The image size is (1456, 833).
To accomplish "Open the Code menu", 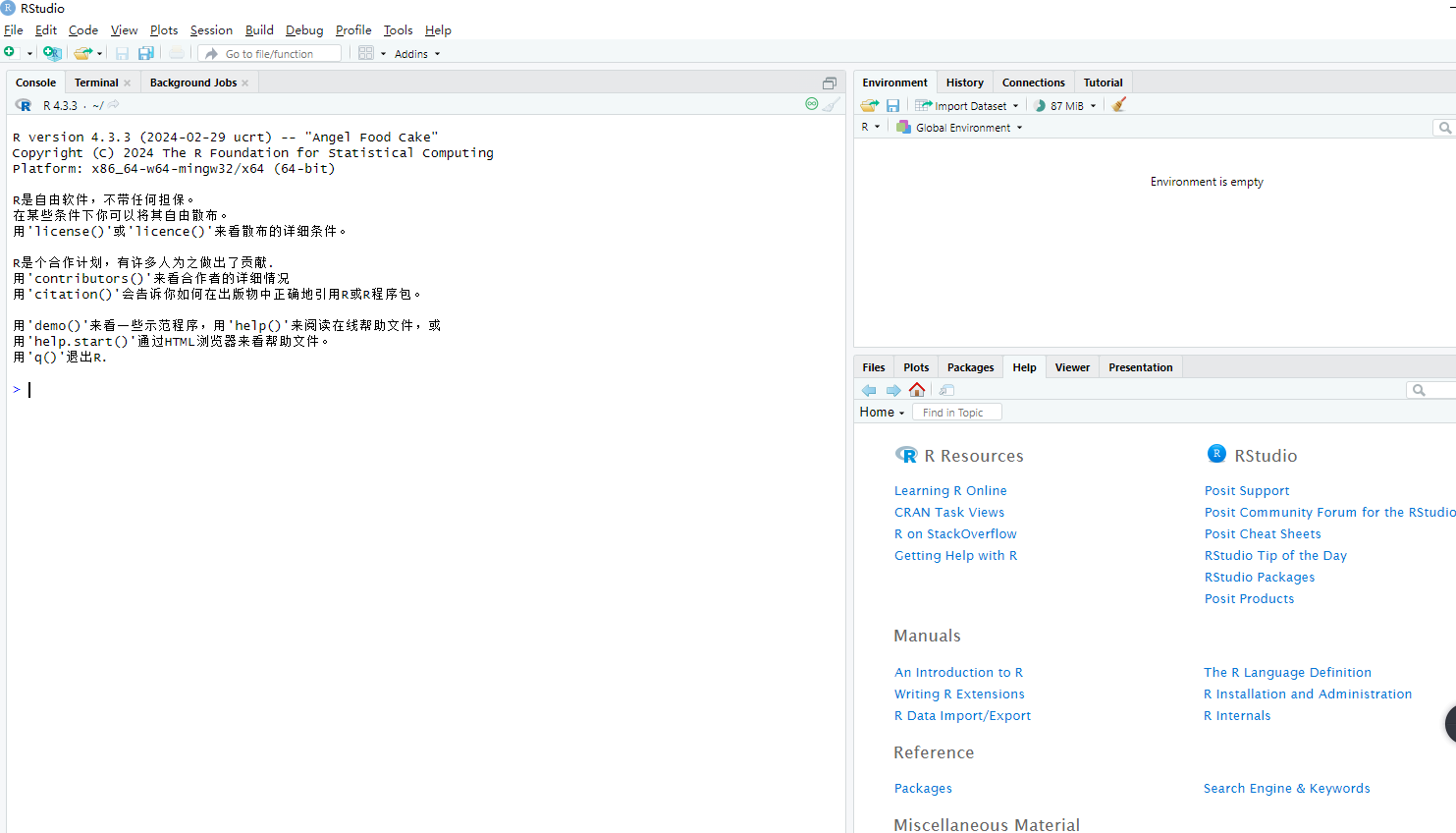I will click(x=83, y=30).
